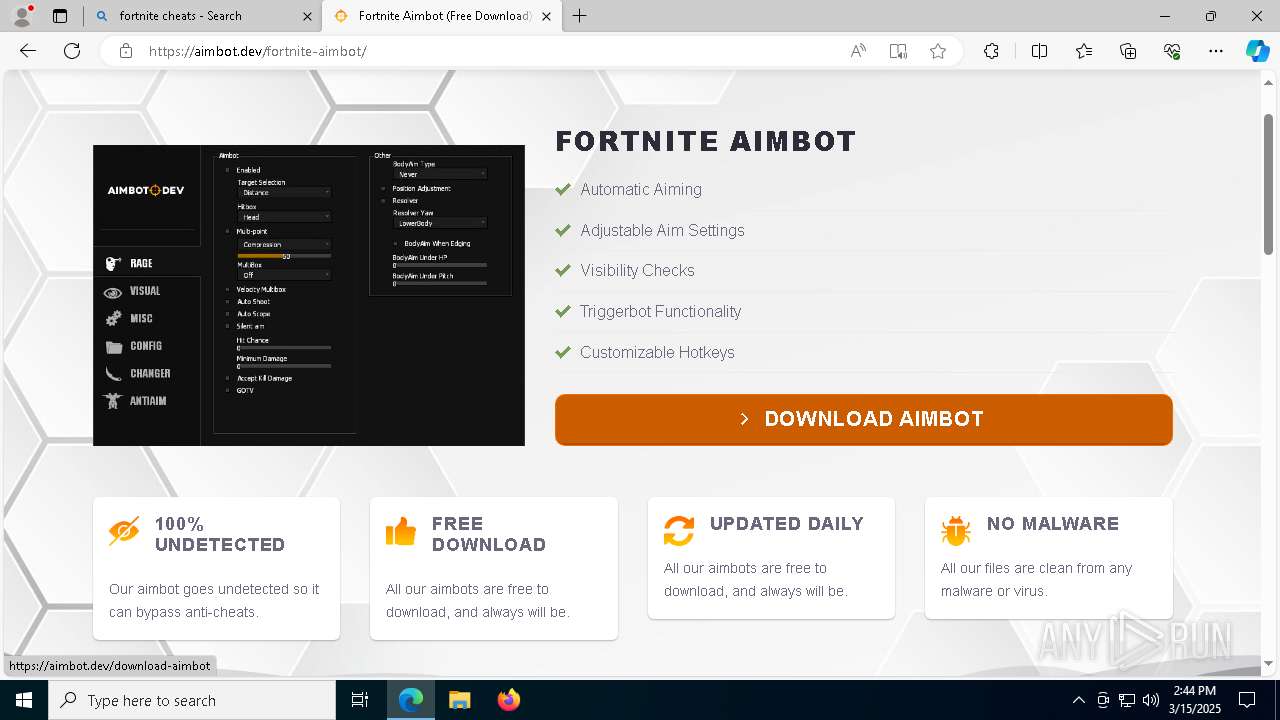The height and width of the screenshot is (720, 1280).
Task: Open the tab actions menu icon
Action: click(x=60, y=16)
